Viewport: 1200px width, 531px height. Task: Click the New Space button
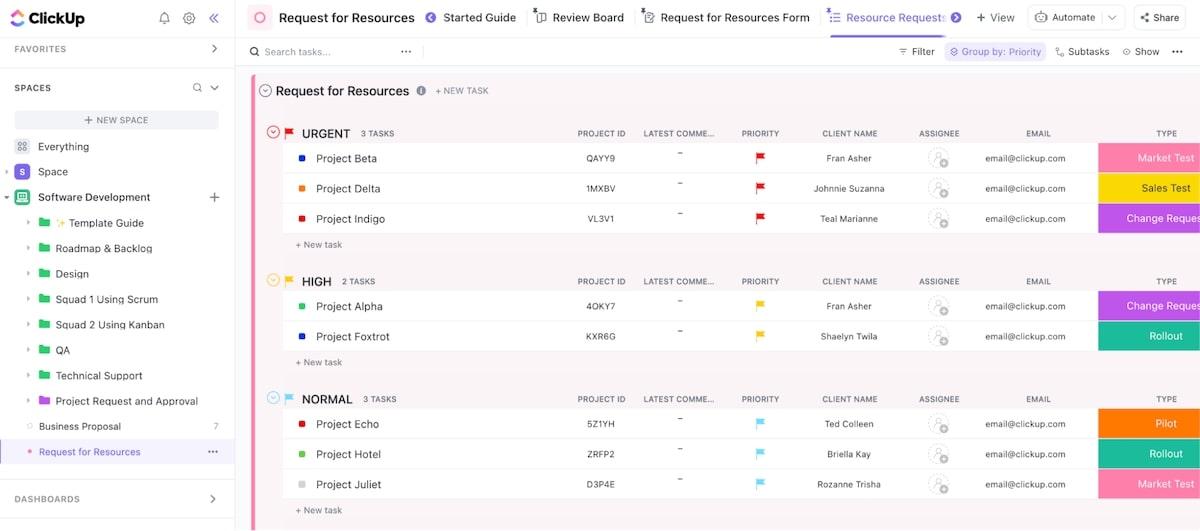116,120
